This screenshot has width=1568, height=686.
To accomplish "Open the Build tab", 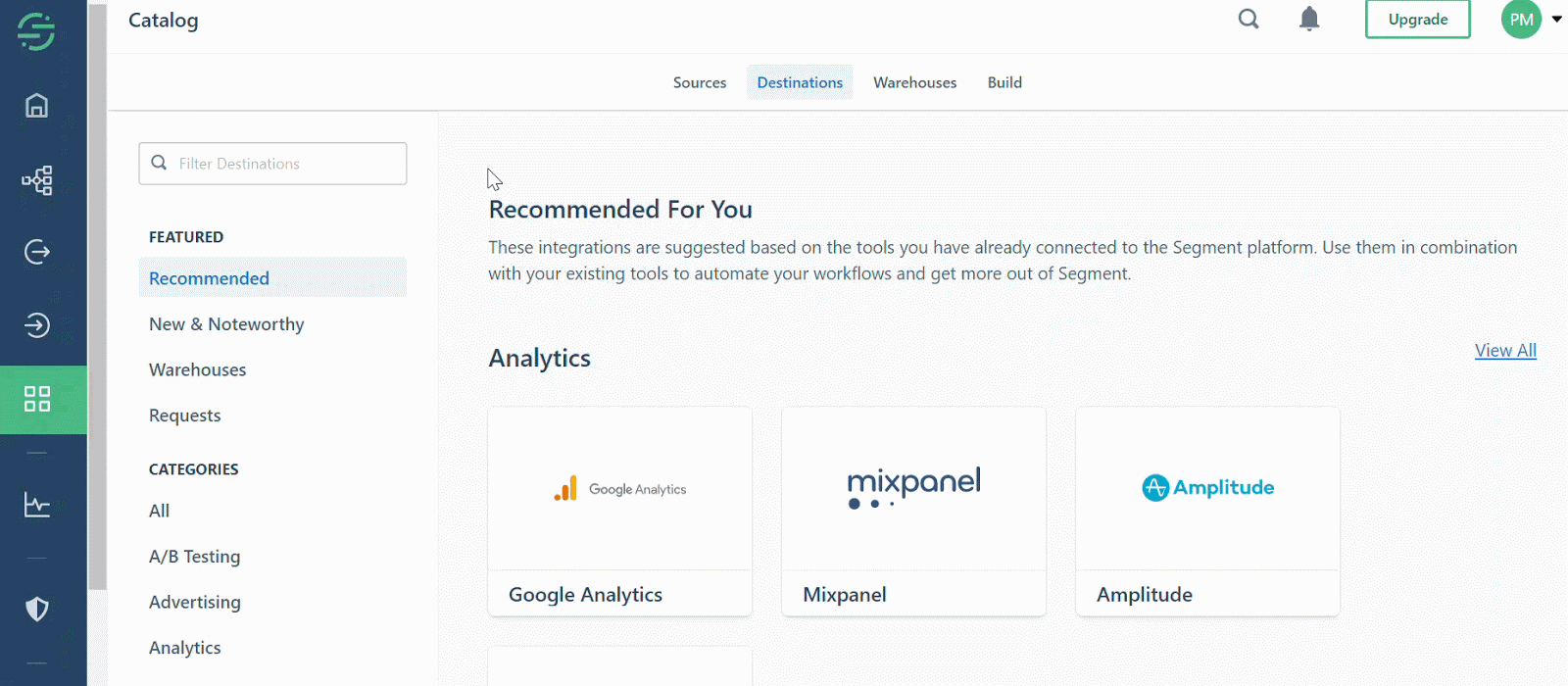I will pos(1004,82).
